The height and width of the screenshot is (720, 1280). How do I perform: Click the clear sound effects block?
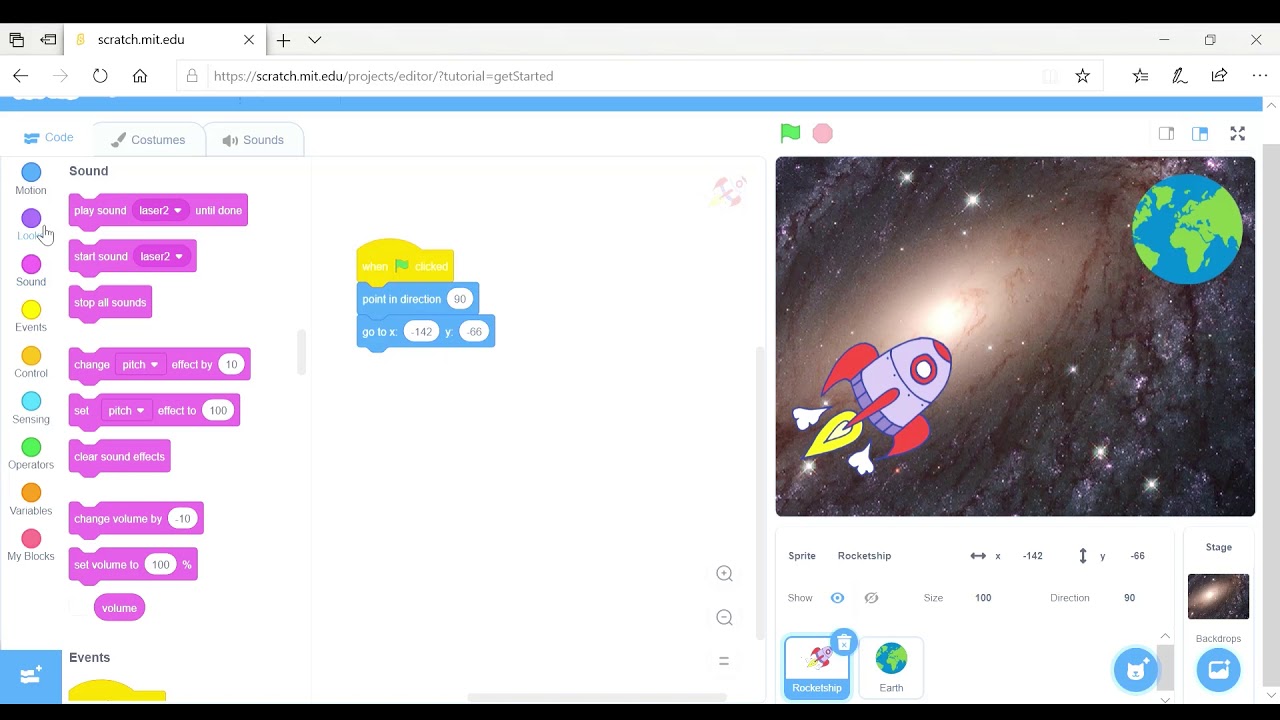coord(119,457)
